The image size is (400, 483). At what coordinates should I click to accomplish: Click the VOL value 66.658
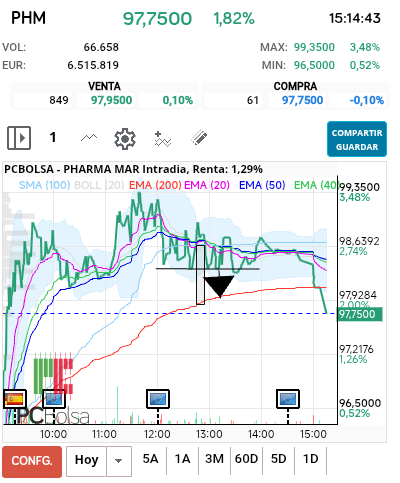[101, 47]
